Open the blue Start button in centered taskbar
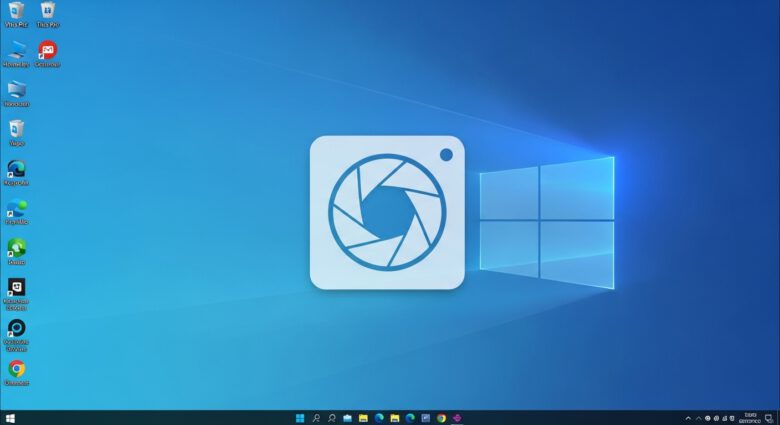This screenshot has width=780, height=425. [x=300, y=418]
